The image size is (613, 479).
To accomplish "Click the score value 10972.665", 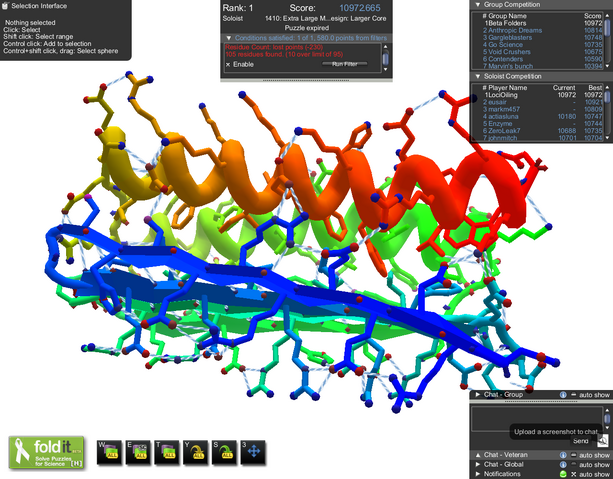I will click(360, 8).
